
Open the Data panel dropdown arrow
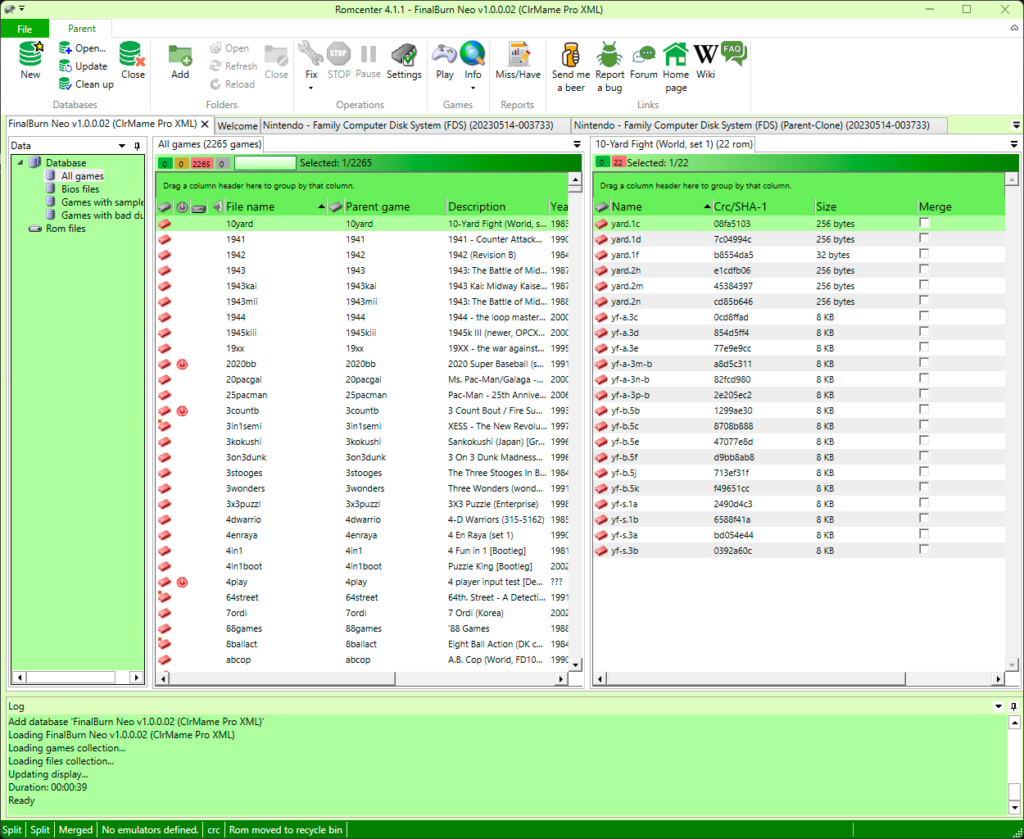tap(121, 146)
